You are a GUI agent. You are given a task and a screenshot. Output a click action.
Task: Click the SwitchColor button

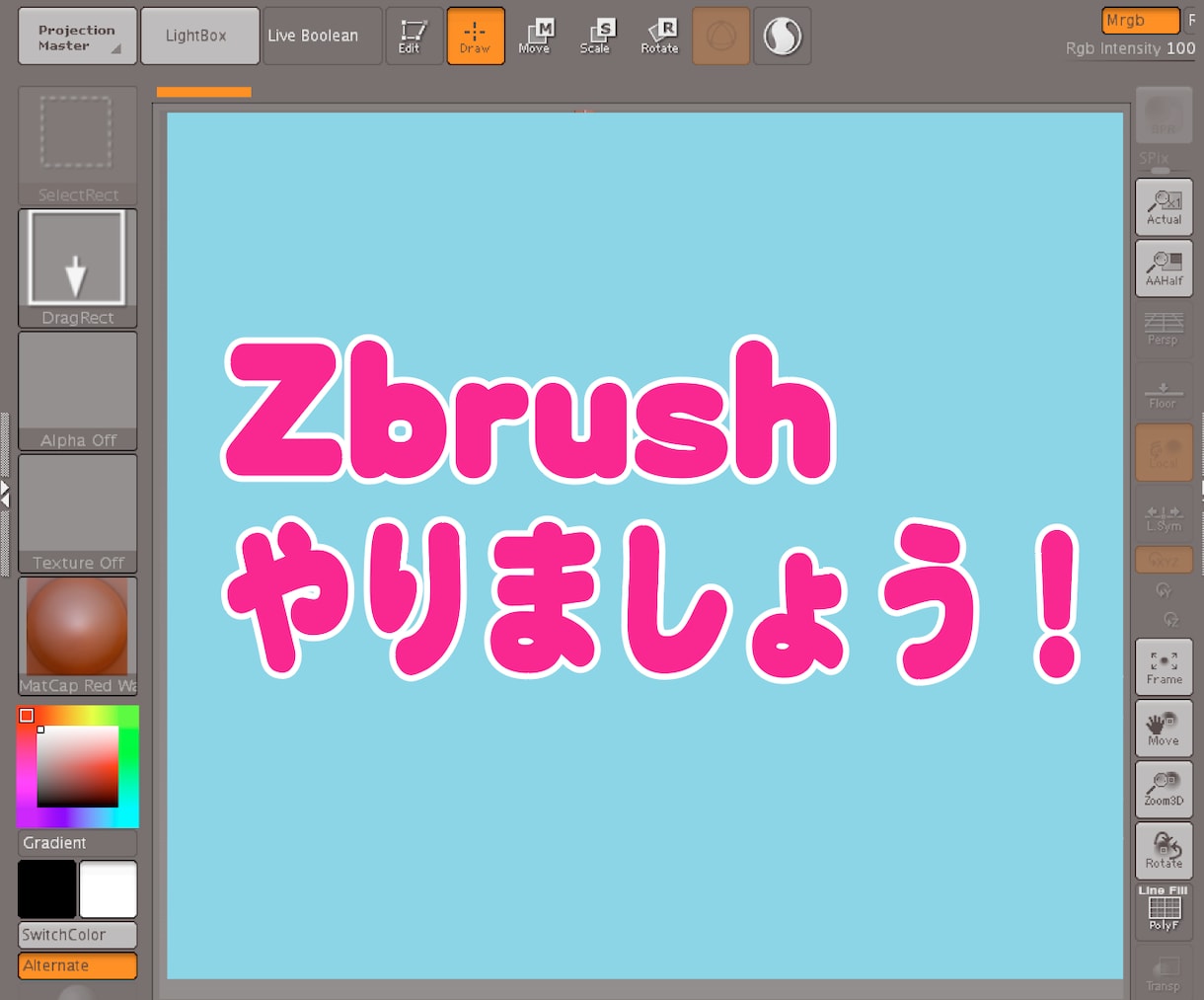(78, 935)
